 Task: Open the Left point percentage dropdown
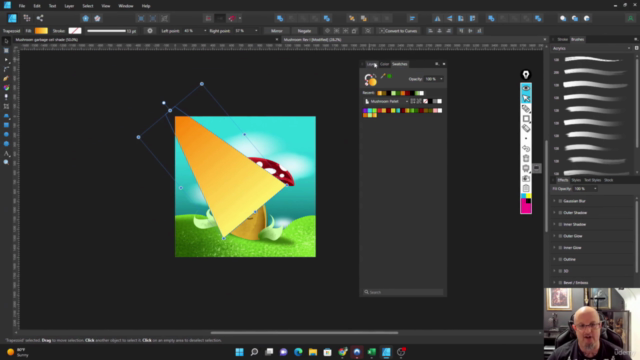tap(205, 31)
